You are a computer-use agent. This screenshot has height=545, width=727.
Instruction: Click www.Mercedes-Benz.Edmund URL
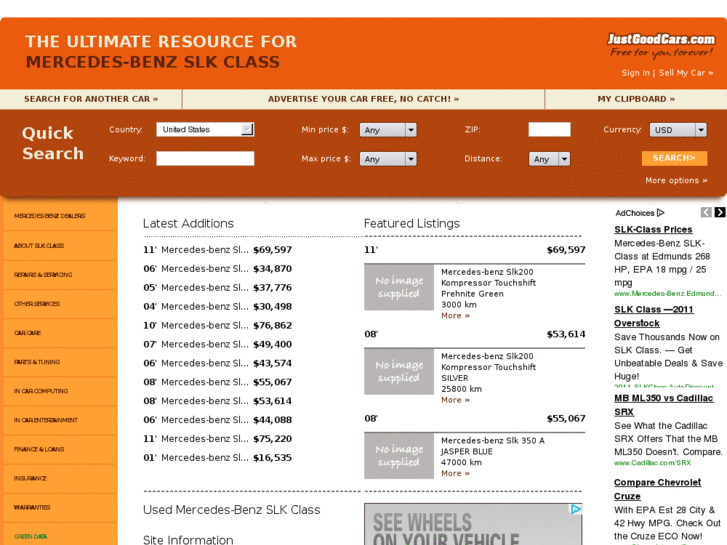pos(668,294)
